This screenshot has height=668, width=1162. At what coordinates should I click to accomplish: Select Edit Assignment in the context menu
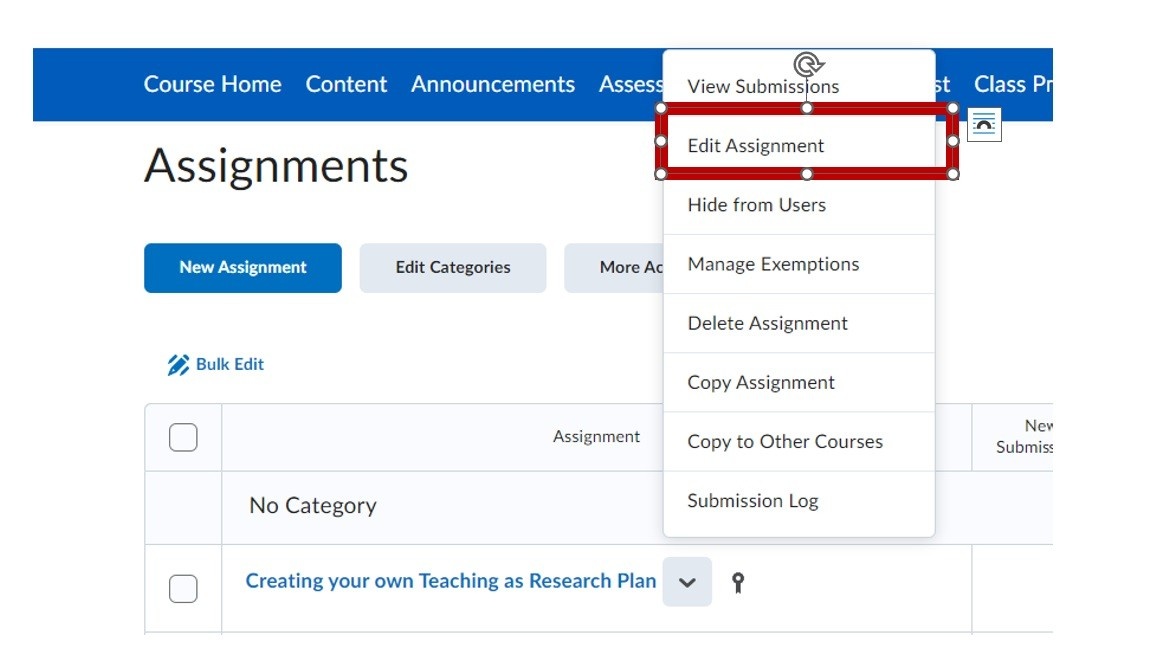[x=756, y=146]
